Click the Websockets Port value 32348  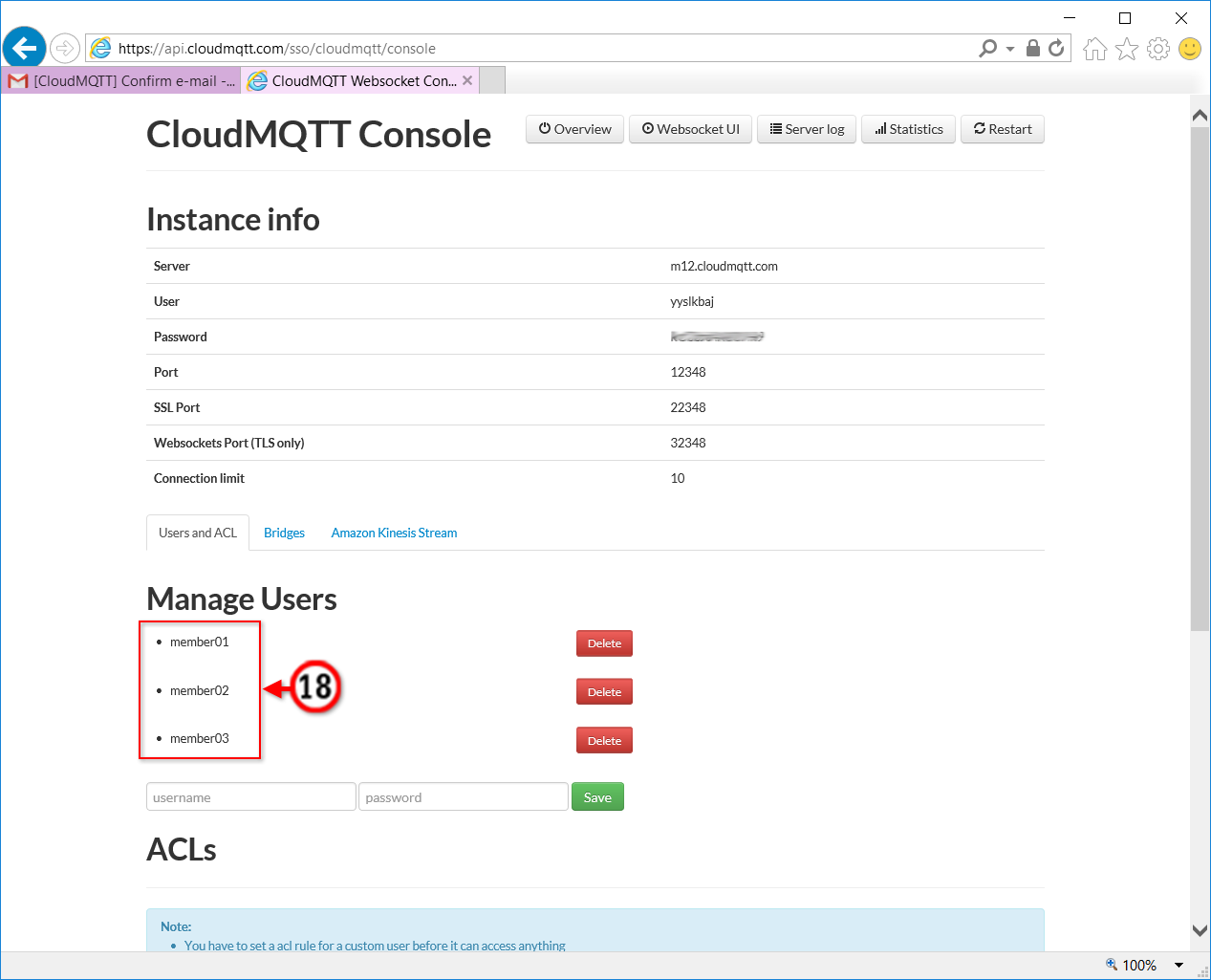tap(688, 443)
